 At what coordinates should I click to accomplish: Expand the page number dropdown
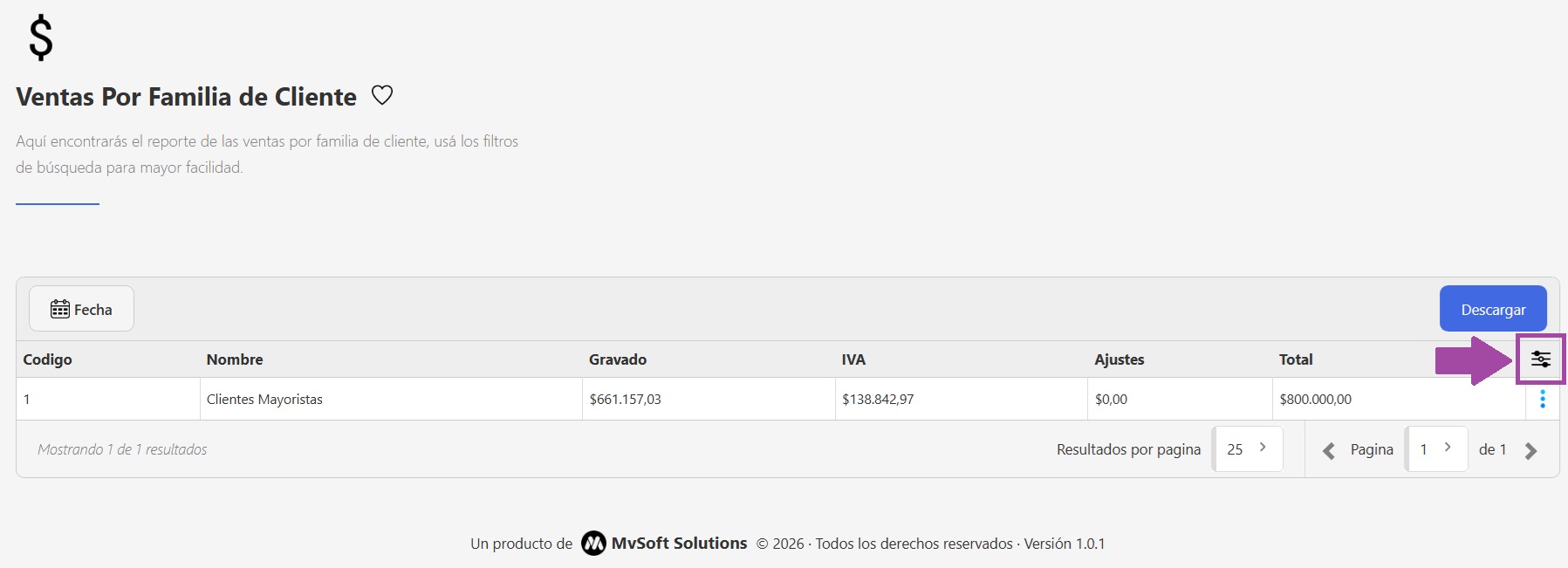click(x=1435, y=448)
